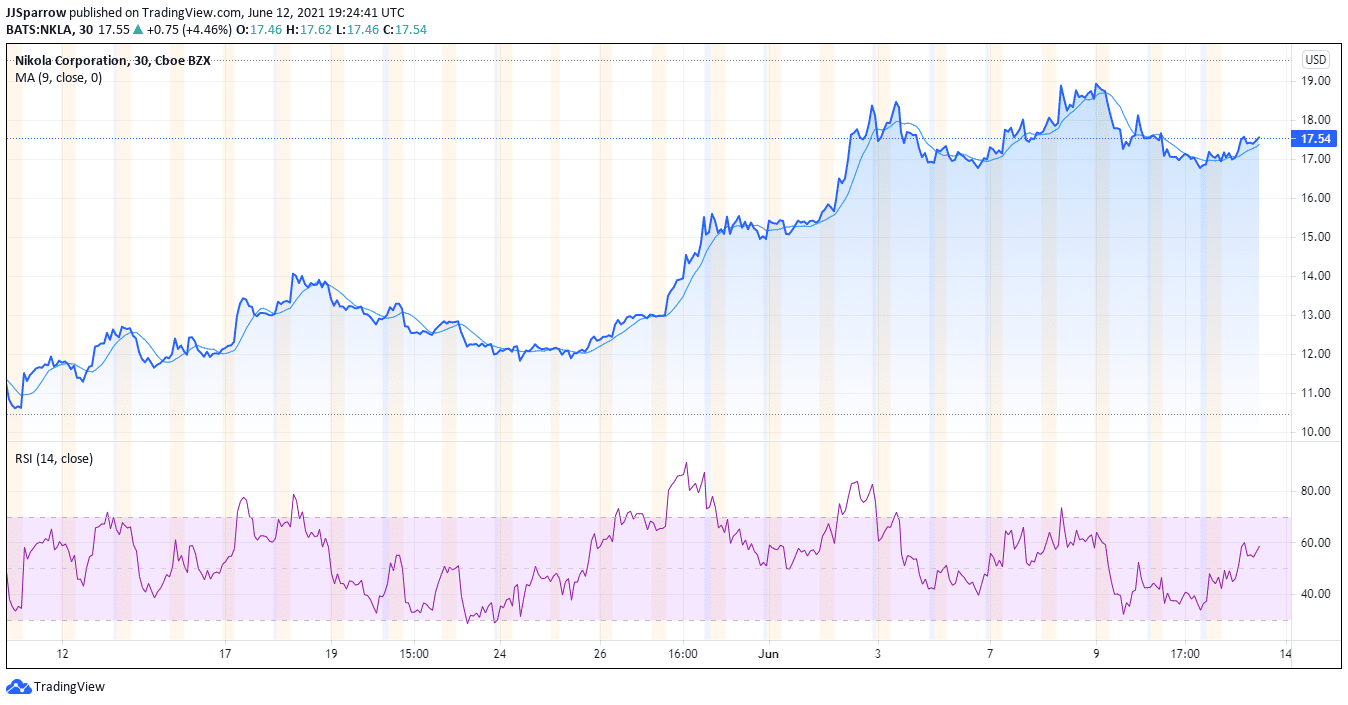This screenshot has width=1348, height=705.
Task: Click the 17:00 time axis label
Action: (1186, 654)
